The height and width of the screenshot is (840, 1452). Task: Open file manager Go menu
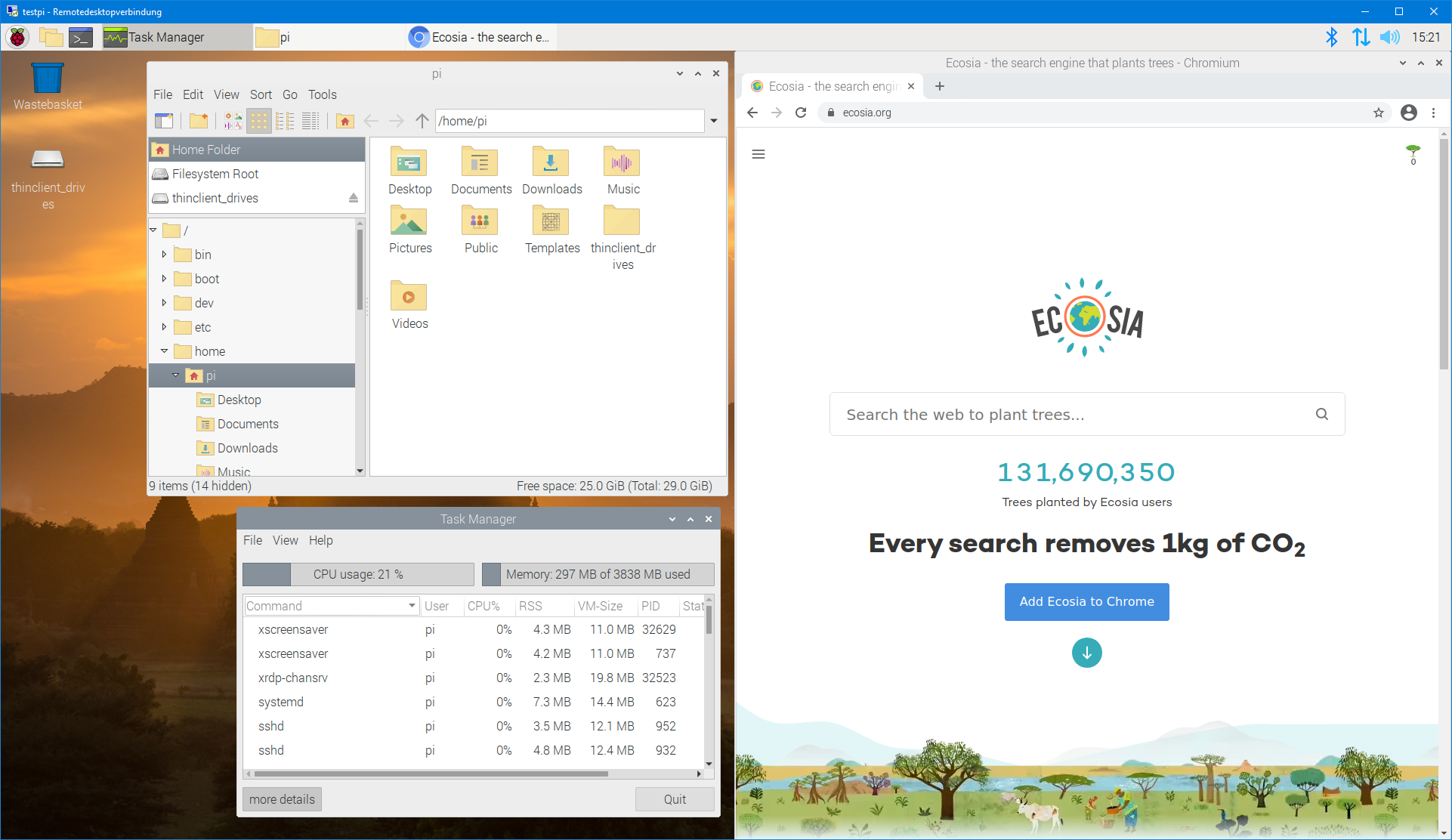290,94
